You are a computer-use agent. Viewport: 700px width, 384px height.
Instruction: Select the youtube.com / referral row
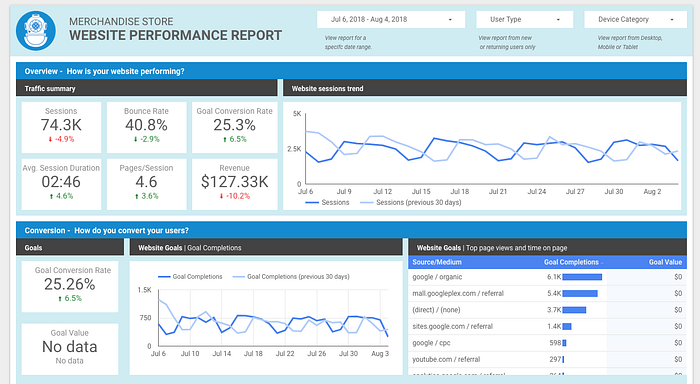547,359
